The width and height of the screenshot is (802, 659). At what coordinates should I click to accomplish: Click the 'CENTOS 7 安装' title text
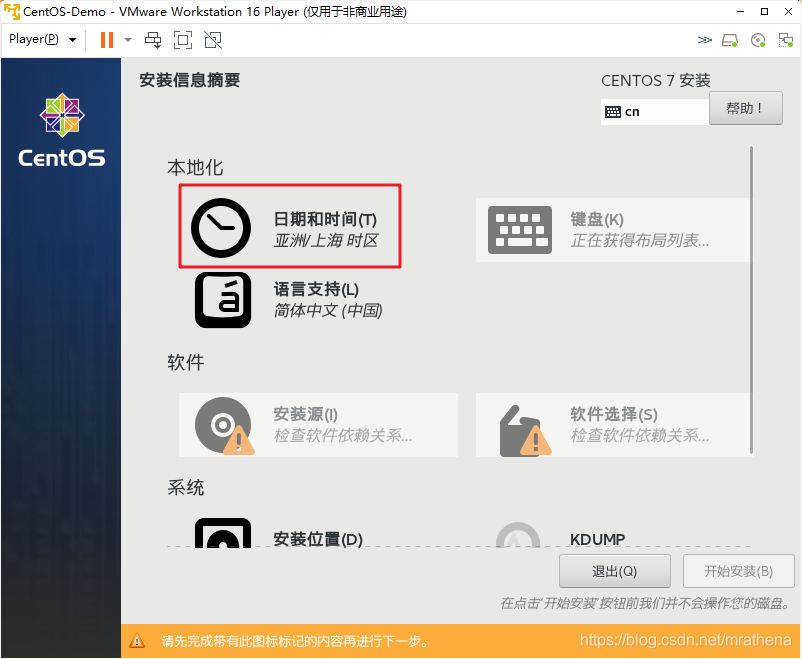[656, 80]
